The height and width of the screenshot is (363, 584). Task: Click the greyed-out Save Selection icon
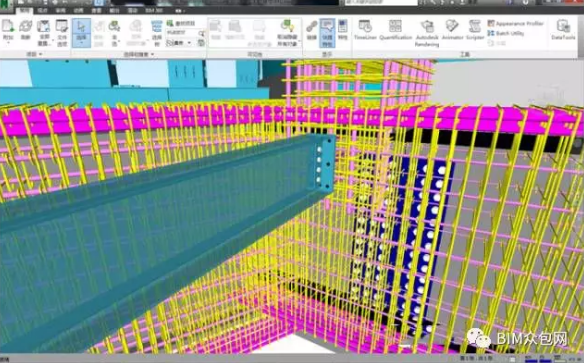[99, 26]
